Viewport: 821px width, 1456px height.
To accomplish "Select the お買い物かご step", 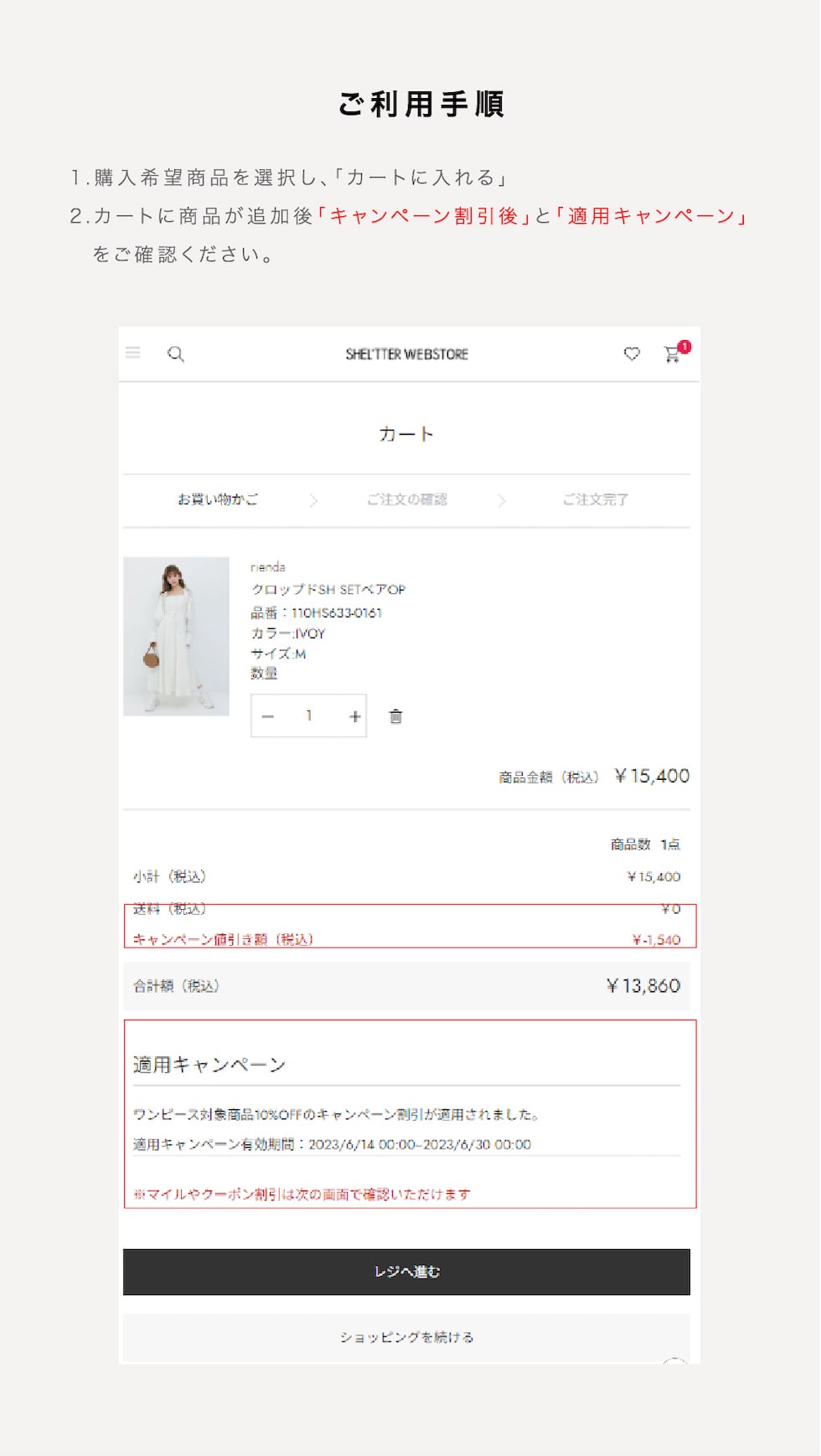I will (x=218, y=499).
